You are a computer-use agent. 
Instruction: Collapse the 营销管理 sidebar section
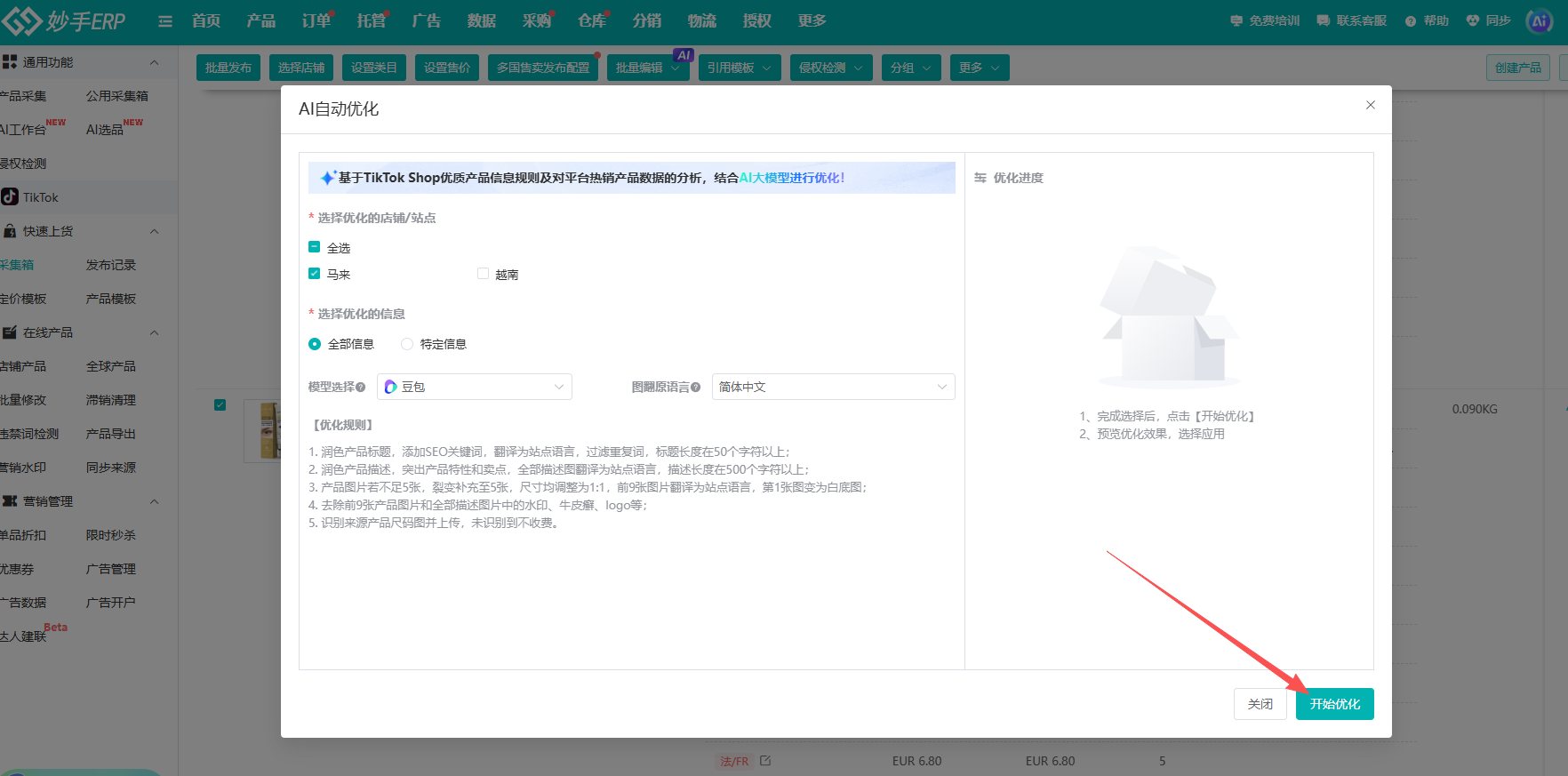tap(154, 501)
